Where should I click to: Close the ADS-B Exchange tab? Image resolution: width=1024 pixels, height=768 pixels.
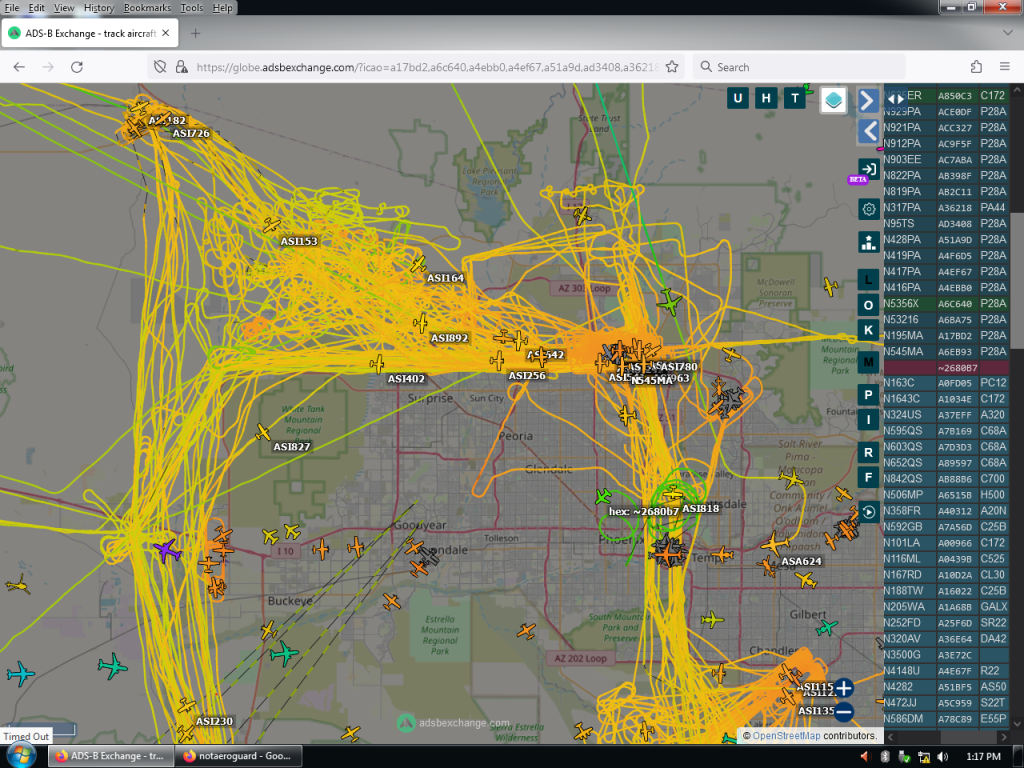pyautogui.click(x=166, y=33)
